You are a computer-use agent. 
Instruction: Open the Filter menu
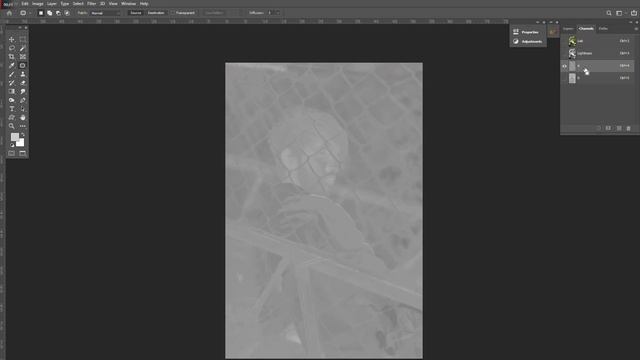(91, 4)
